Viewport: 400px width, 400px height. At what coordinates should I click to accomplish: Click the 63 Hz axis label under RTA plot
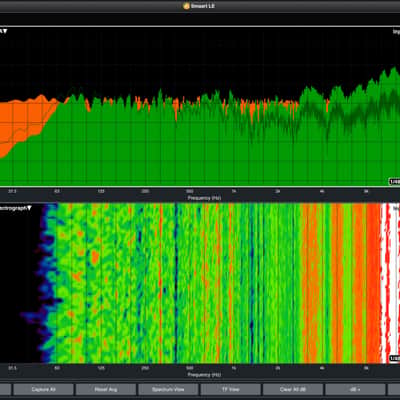click(57, 191)
